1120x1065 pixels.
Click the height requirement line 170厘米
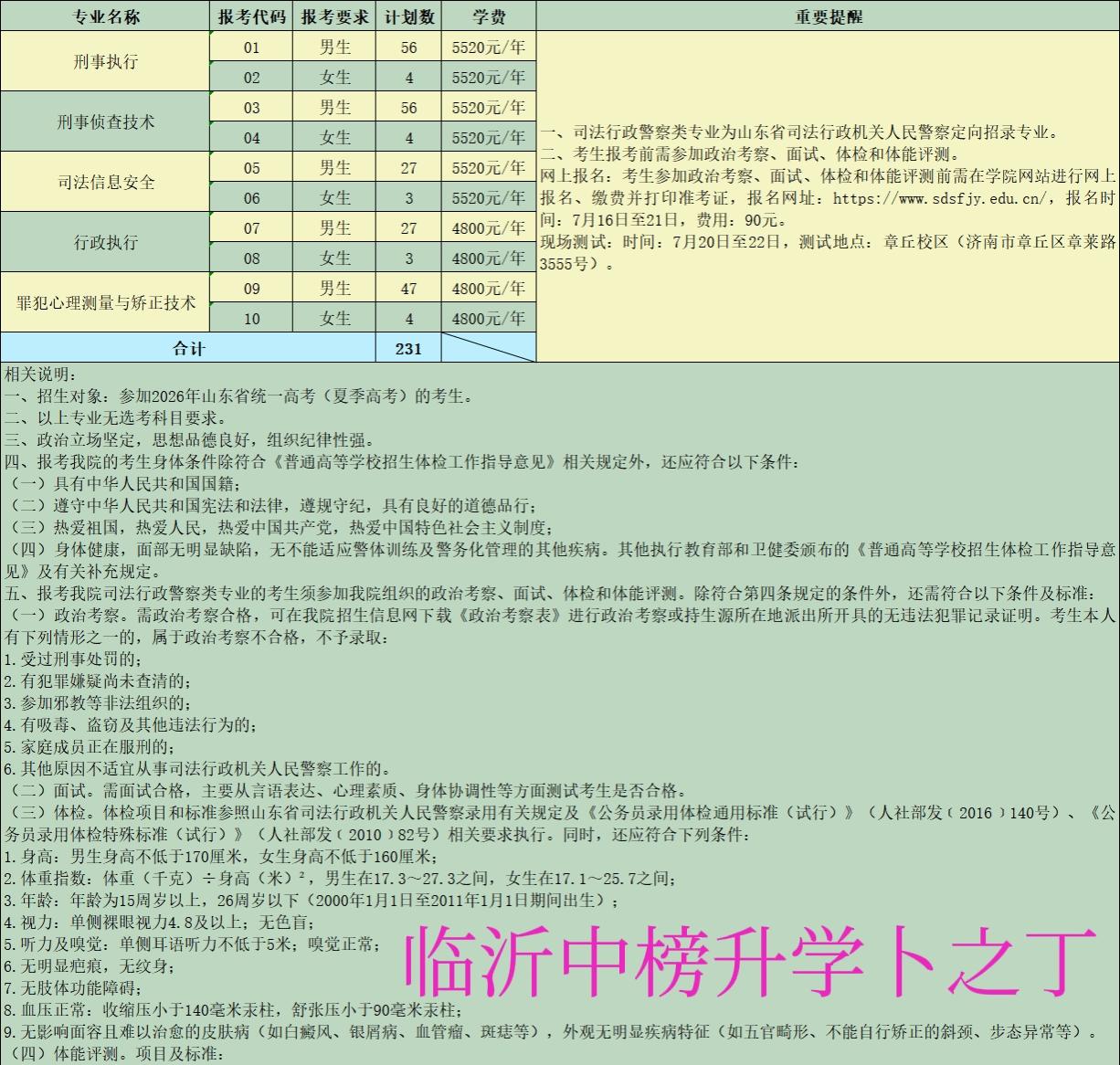[220, 857]
